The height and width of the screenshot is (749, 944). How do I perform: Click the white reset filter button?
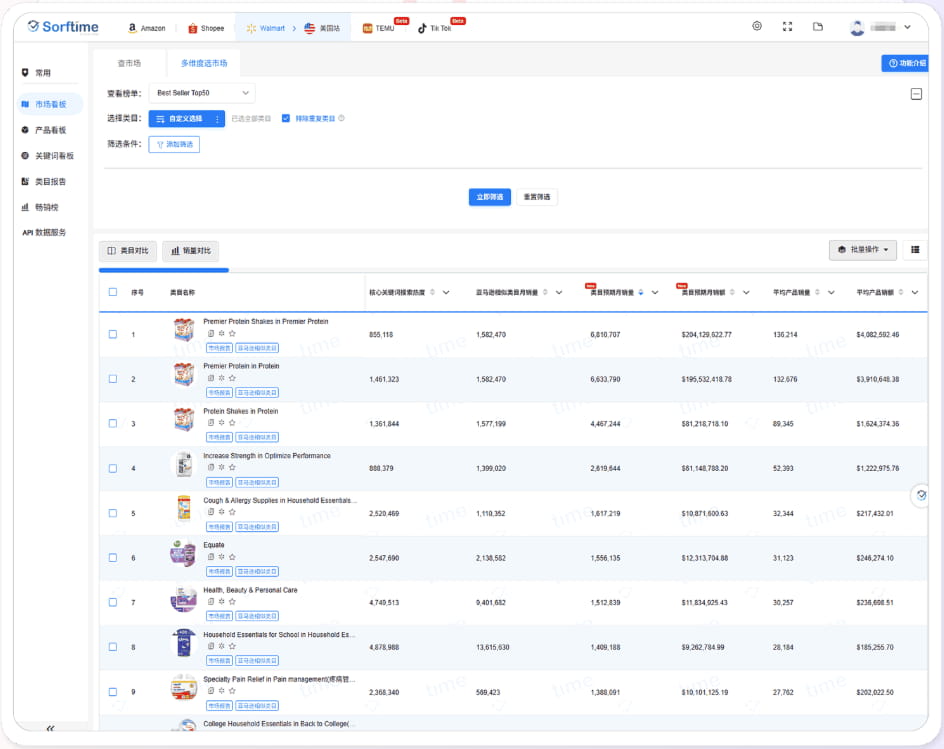(x=536, y=197)
